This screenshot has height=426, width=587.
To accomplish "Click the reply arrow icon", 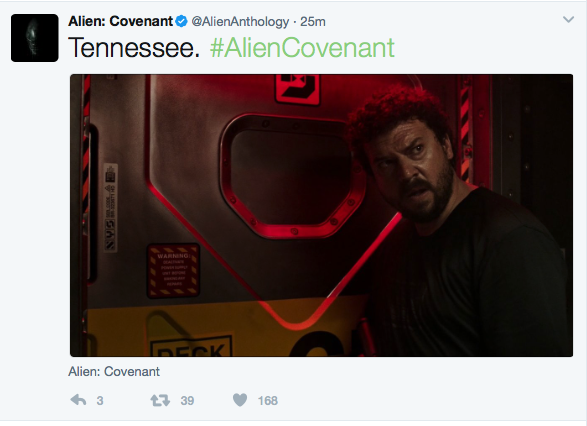I will (78, 400).
